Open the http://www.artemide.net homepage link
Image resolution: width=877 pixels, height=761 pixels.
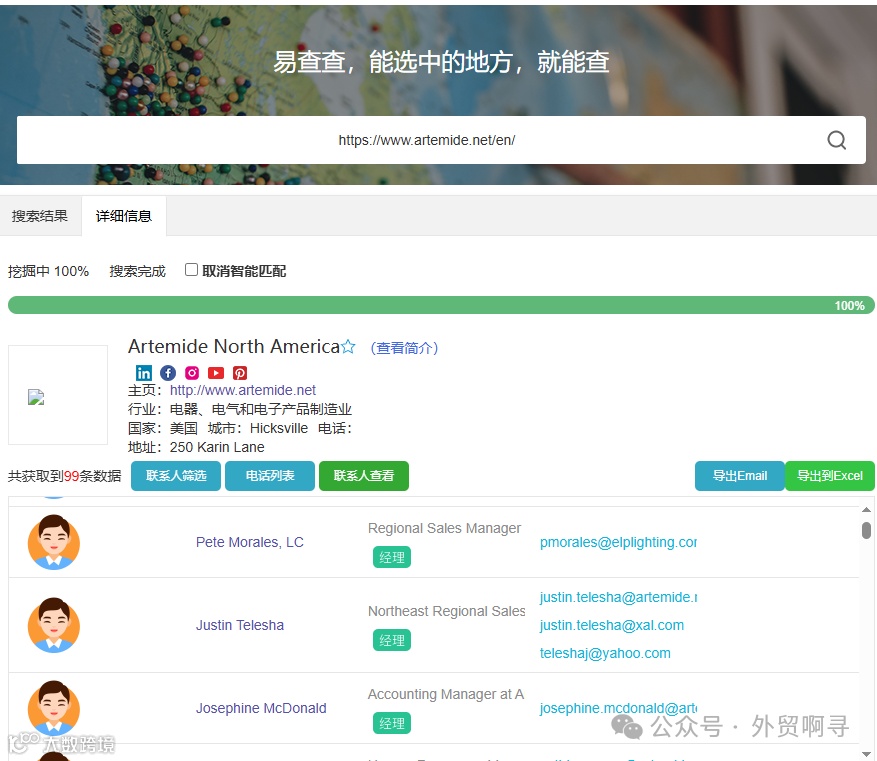243,390
